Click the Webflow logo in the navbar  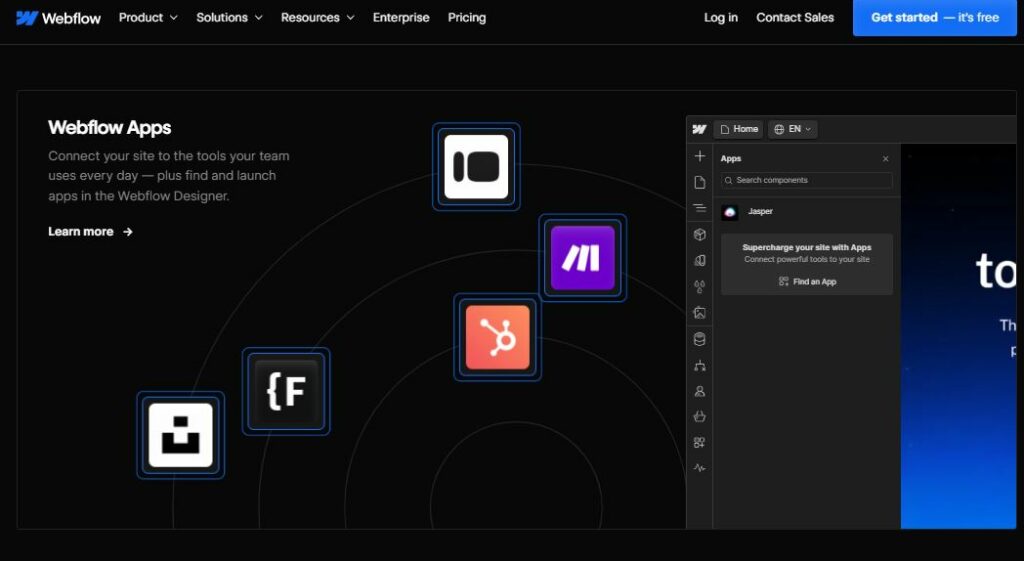pos(58,18)
